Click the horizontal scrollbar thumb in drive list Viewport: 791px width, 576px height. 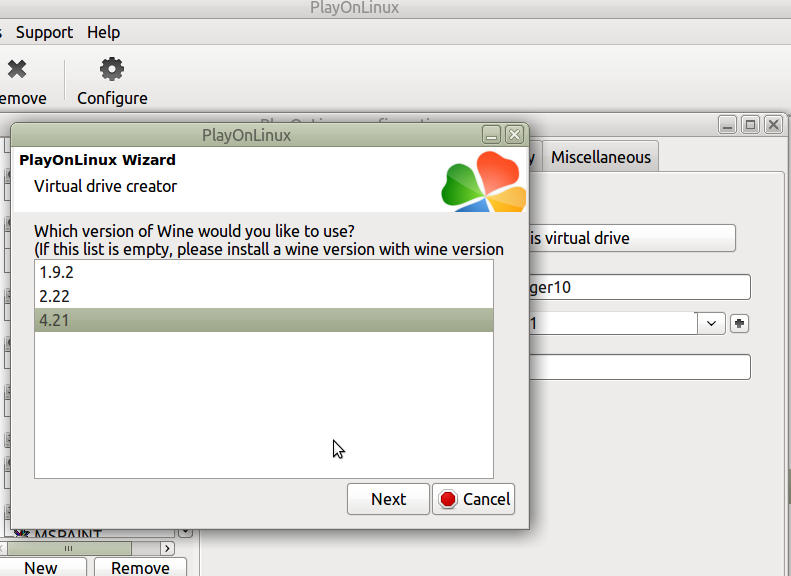[69, 548]
